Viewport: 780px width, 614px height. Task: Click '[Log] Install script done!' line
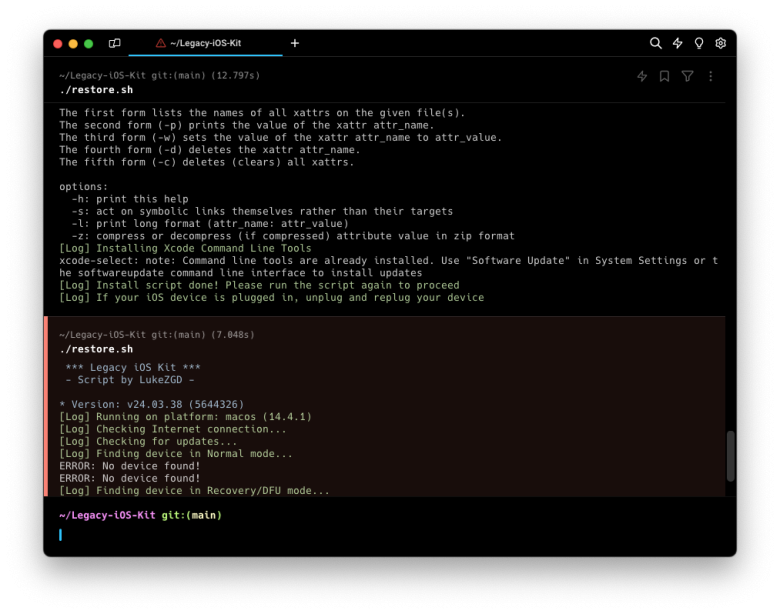[x=259, y=285]
